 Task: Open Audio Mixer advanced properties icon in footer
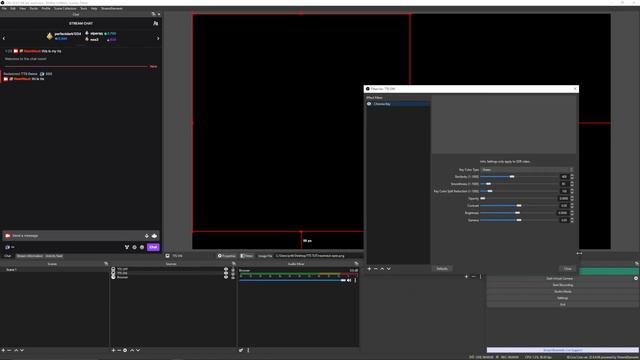click(241, 350)
